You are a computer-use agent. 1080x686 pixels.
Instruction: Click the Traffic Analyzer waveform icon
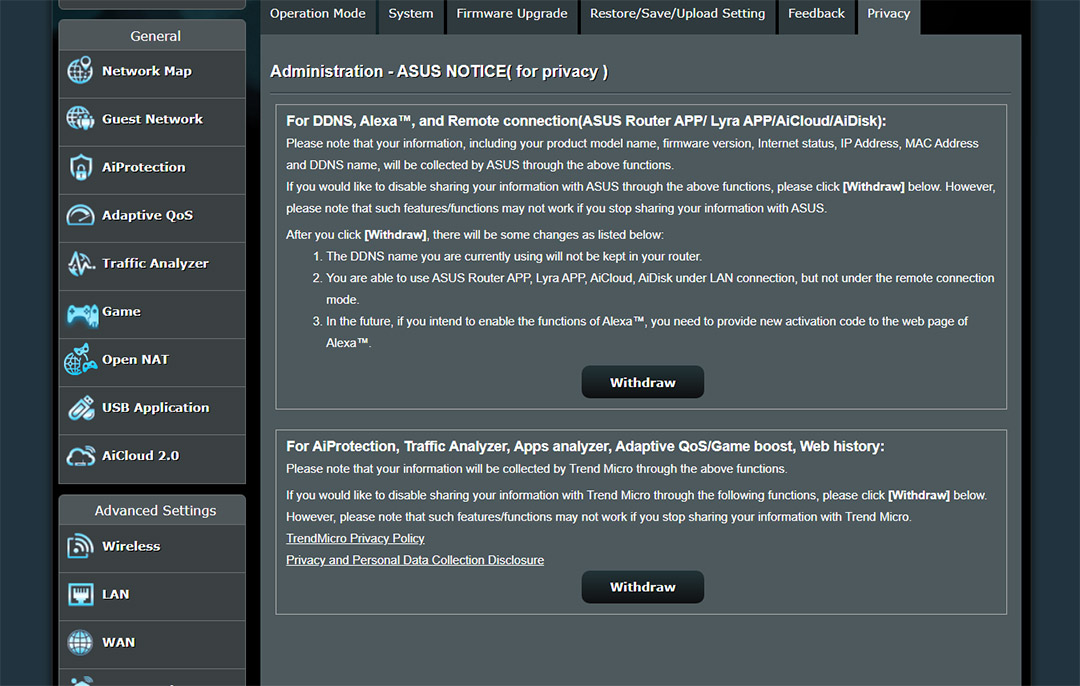[81, 263]
